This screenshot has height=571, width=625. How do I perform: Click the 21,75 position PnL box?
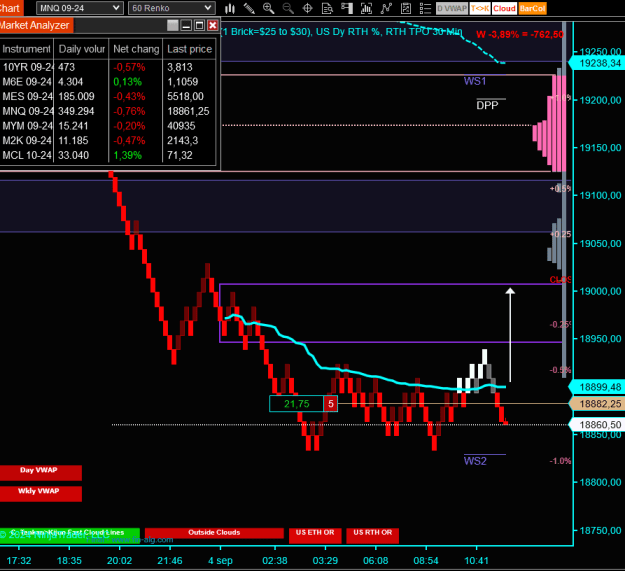(x=297, y=404)
